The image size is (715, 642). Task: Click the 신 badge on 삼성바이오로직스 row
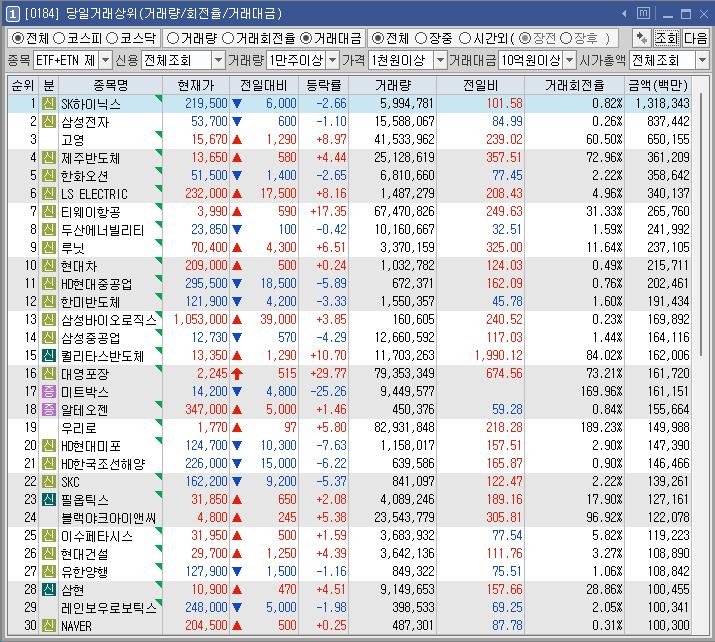coord(49,319)
